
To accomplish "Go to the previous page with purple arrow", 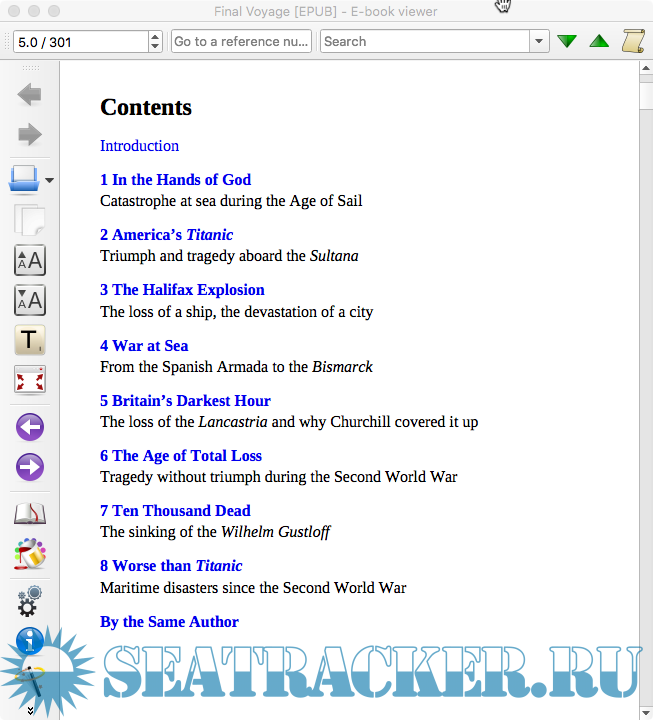I will click(30, 428).
